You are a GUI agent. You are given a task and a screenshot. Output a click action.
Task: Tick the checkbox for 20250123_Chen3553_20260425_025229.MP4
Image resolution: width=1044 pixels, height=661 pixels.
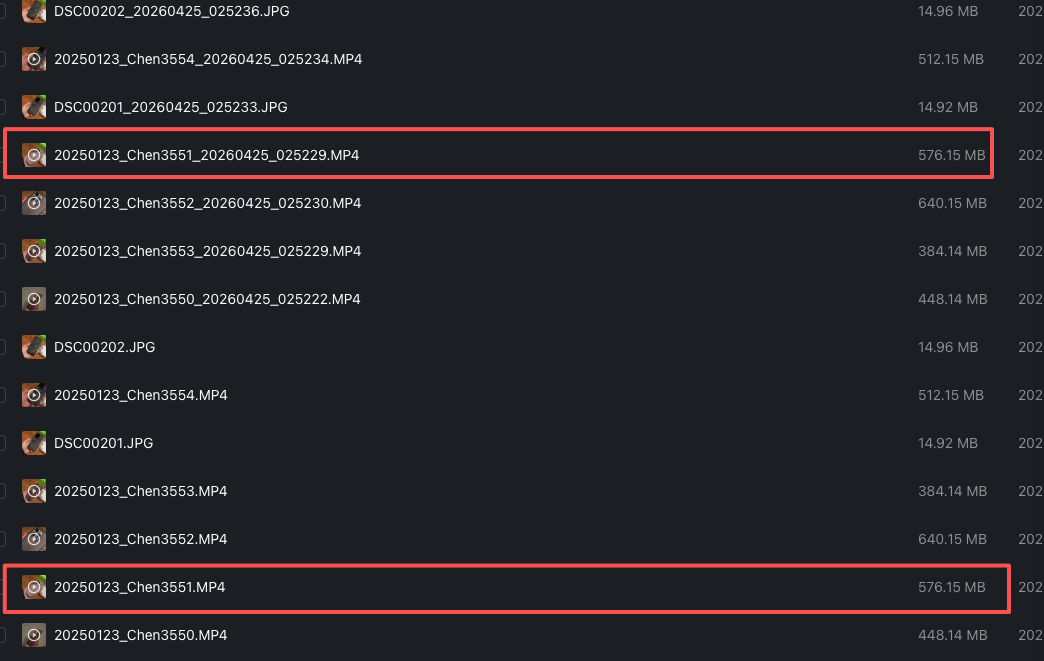click(x=2, y=251)
